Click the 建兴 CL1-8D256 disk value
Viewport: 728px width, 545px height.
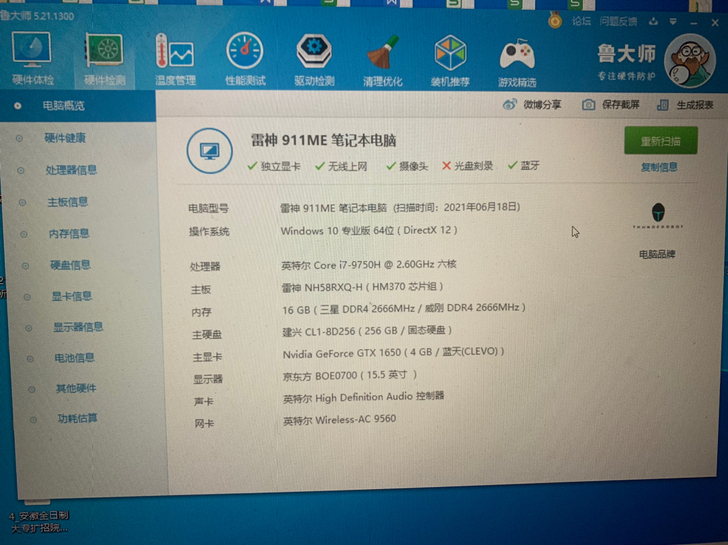pos(367,331)
